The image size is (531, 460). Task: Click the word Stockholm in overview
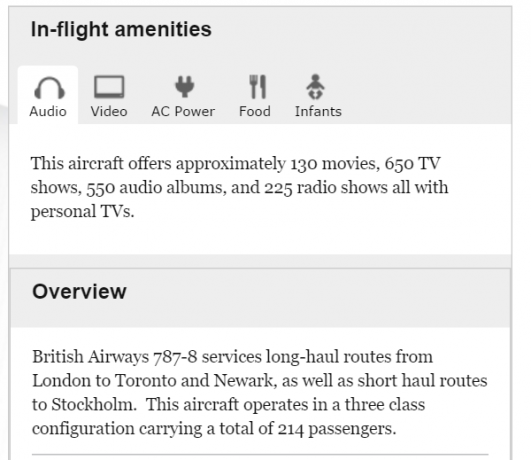coord(93,405)
